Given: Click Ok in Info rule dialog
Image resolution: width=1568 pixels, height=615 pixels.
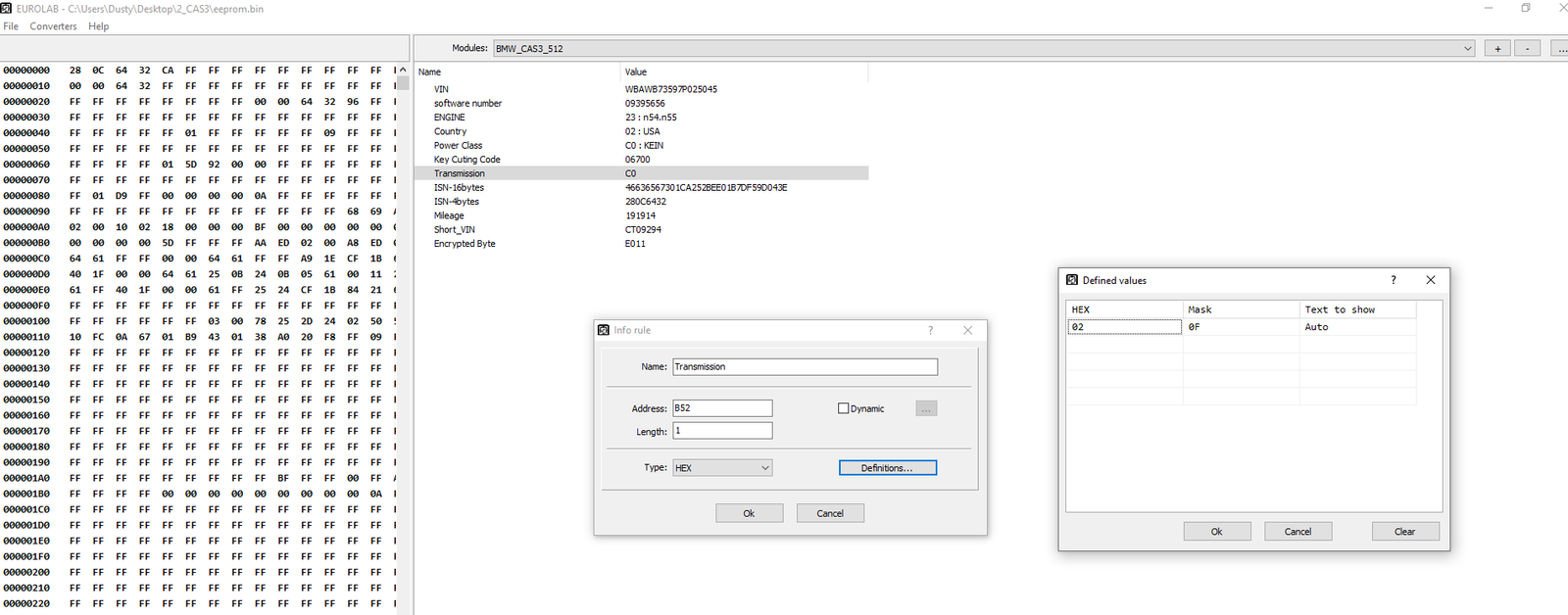Looking at the screenshot, I should coord(749,513).
